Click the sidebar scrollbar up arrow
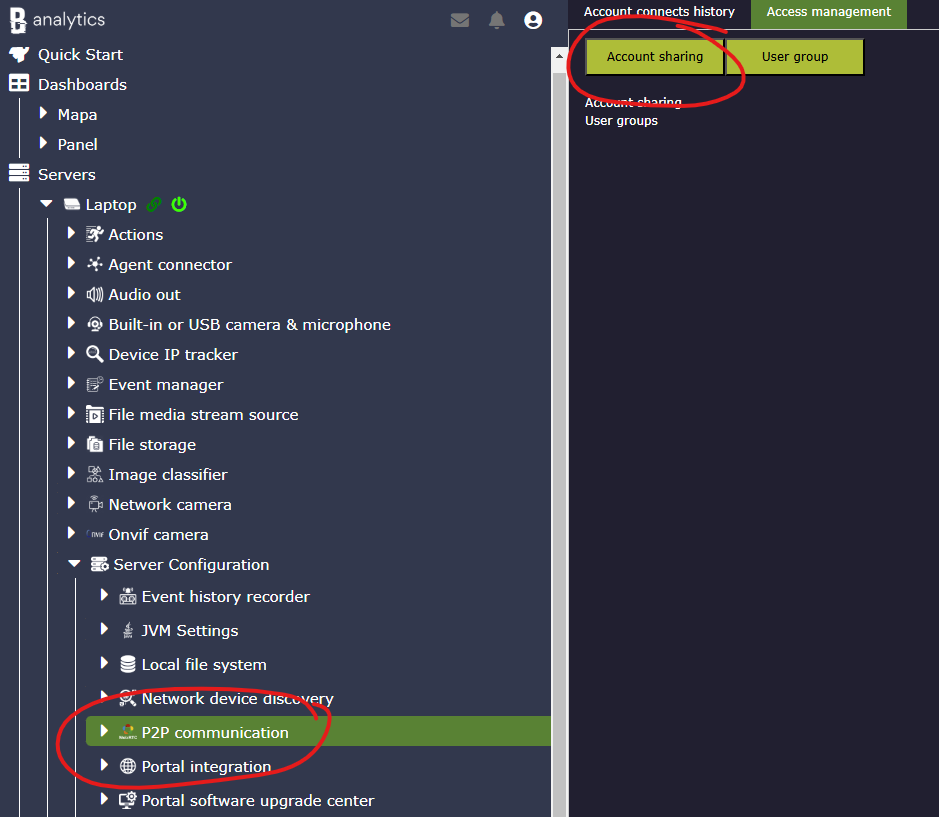This screenshot has height=817, width=939. [560, 55]
